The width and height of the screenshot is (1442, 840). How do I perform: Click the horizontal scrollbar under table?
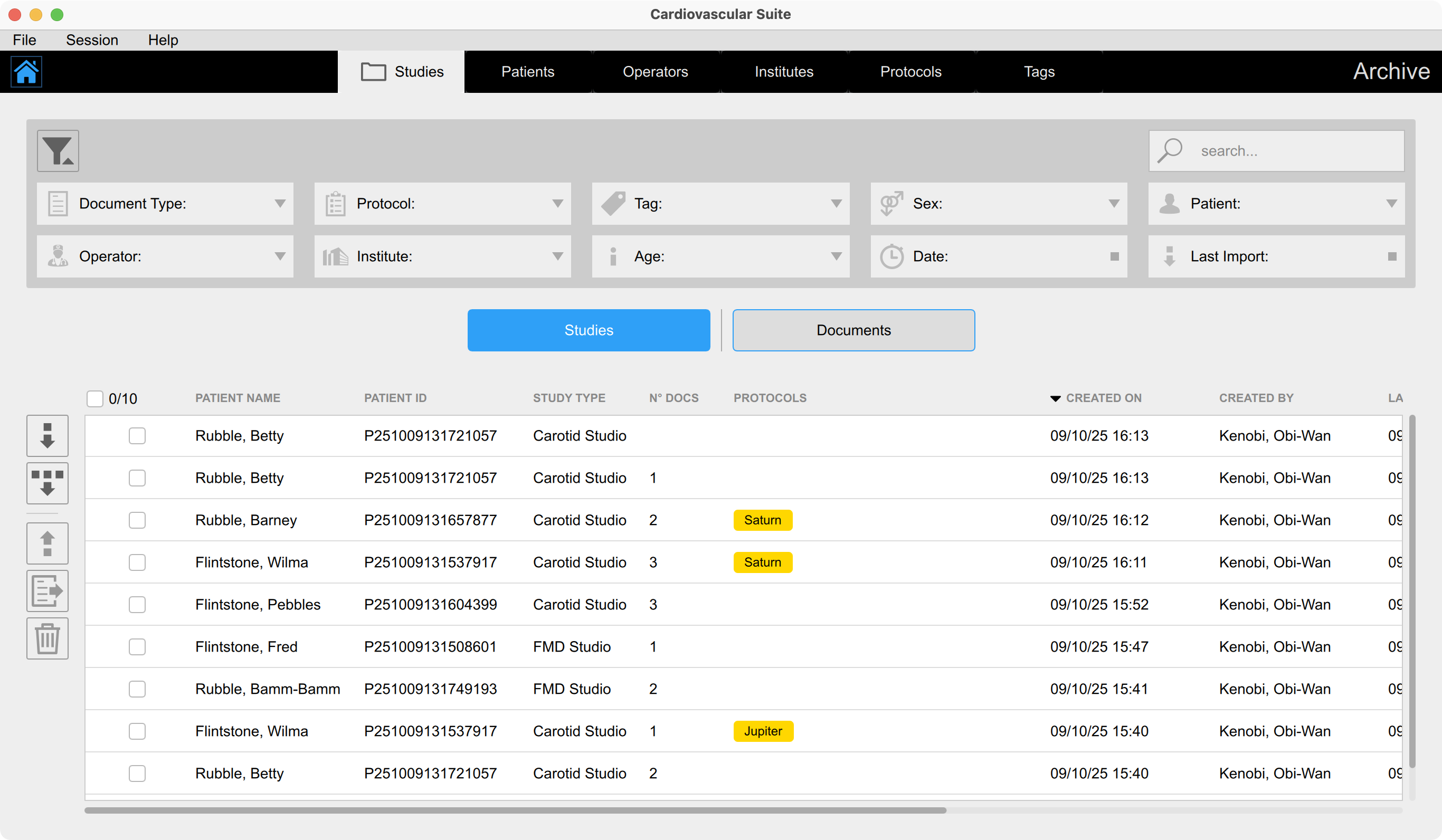[x=515, y=811]
